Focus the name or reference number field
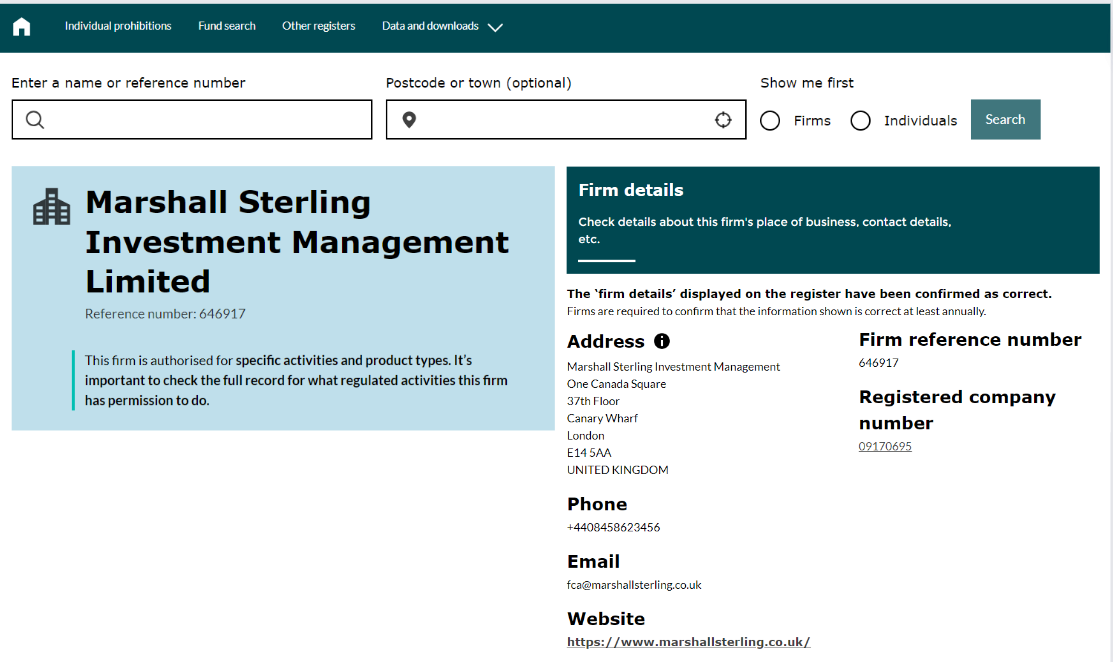Screen dimensions: 1113x662 [192, 119]
